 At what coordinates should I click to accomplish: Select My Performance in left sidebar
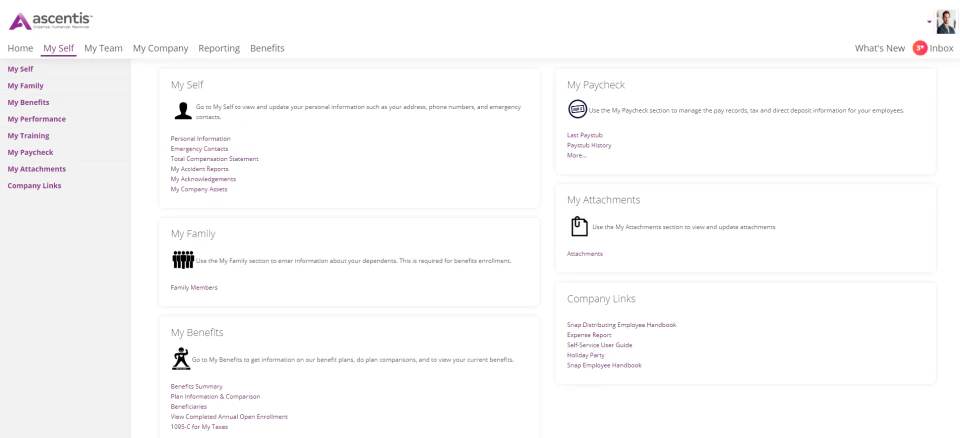(x=36, y=119)
